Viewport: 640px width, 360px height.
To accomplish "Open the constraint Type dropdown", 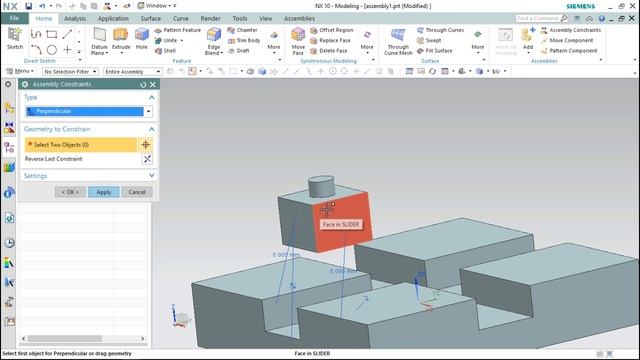I will tap(149, 111).
